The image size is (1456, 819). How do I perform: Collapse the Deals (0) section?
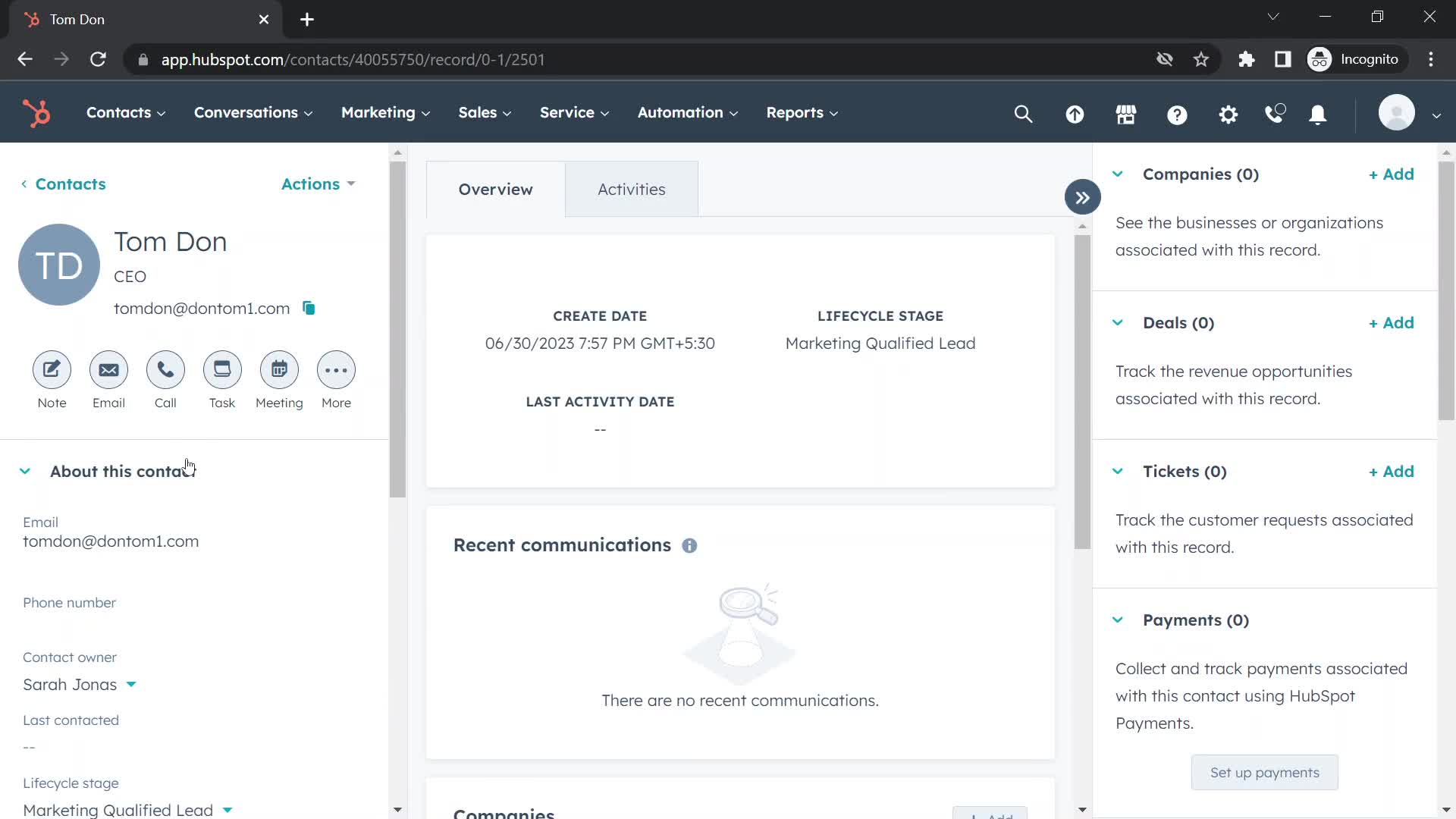coord(1117,323)
